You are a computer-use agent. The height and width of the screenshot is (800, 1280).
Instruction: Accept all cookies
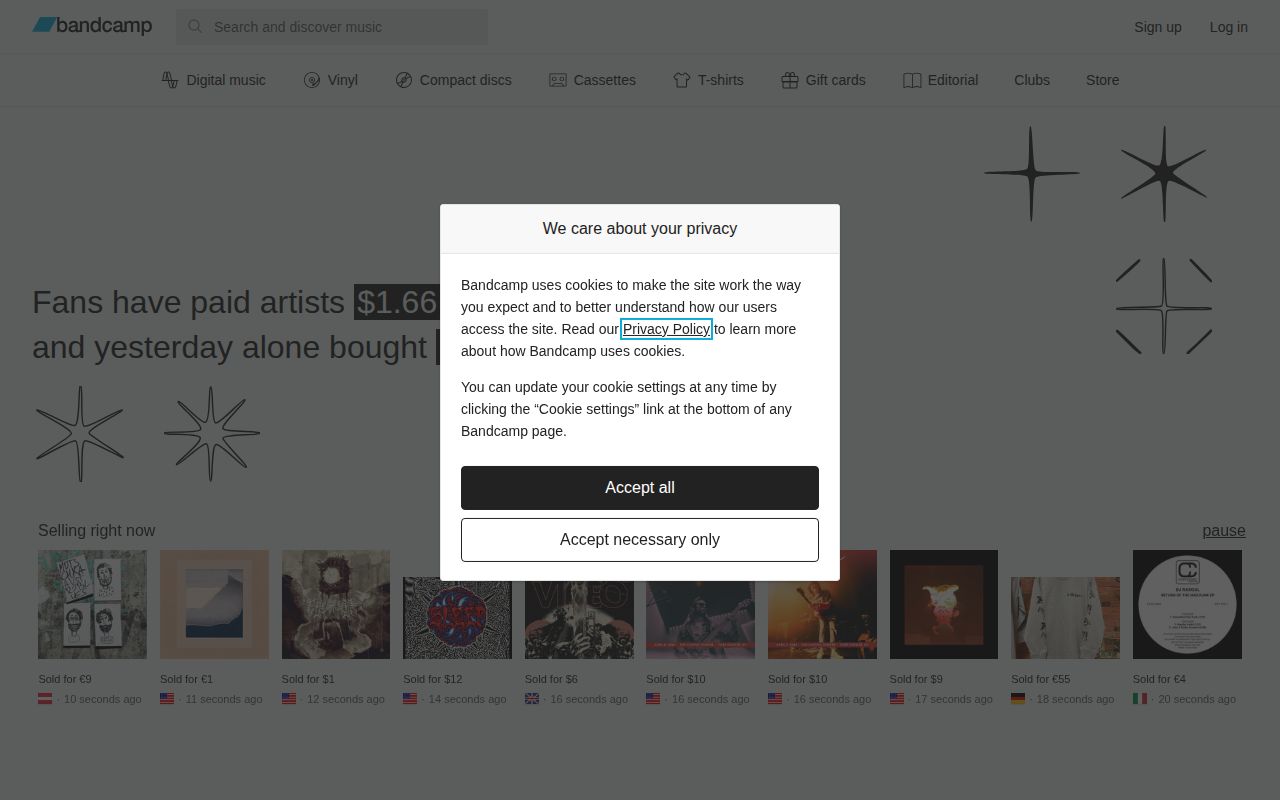pyautogui.click(x=640, y=487)
